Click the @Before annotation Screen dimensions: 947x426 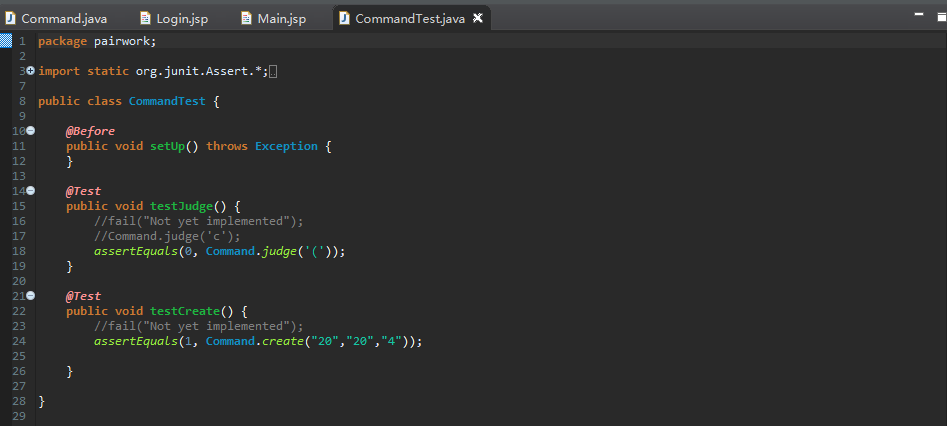tap(91, 131)
